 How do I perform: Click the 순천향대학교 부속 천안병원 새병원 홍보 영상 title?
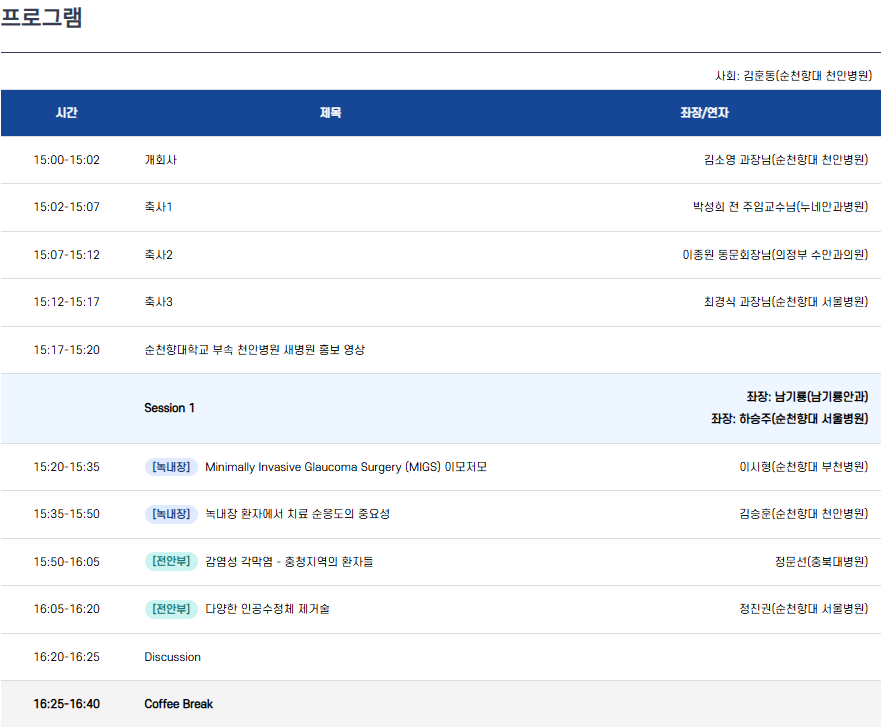(254, 350)
